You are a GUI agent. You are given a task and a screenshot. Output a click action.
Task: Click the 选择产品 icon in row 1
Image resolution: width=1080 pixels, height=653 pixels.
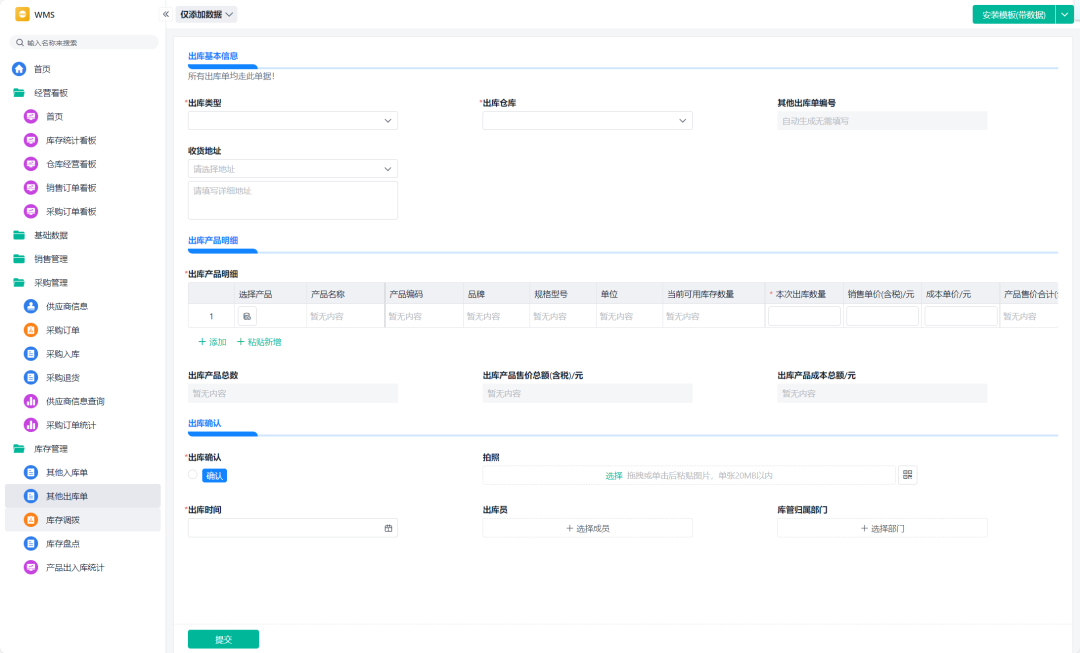click(x=247, y=316)
